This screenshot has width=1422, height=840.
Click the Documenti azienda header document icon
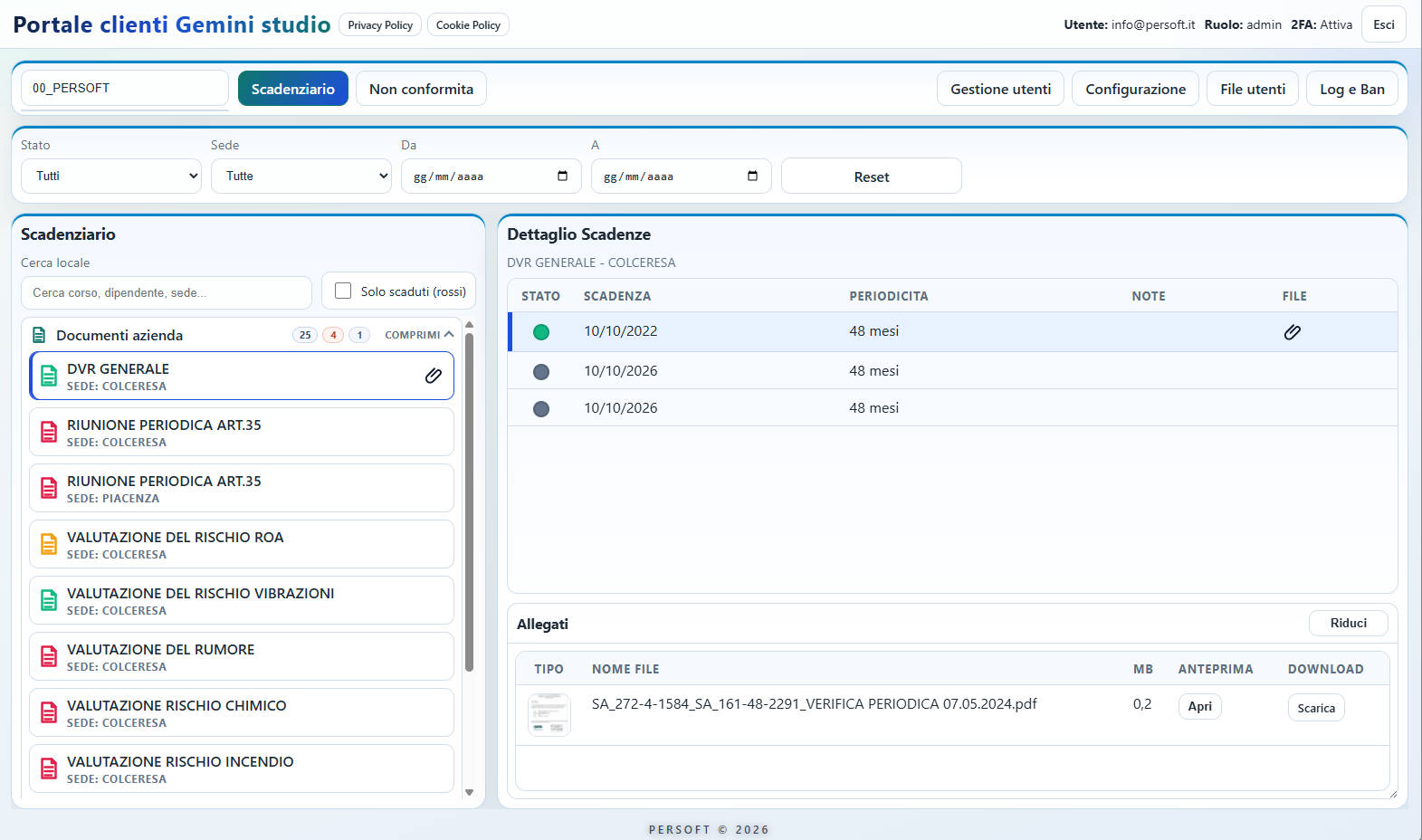[39, 335]
